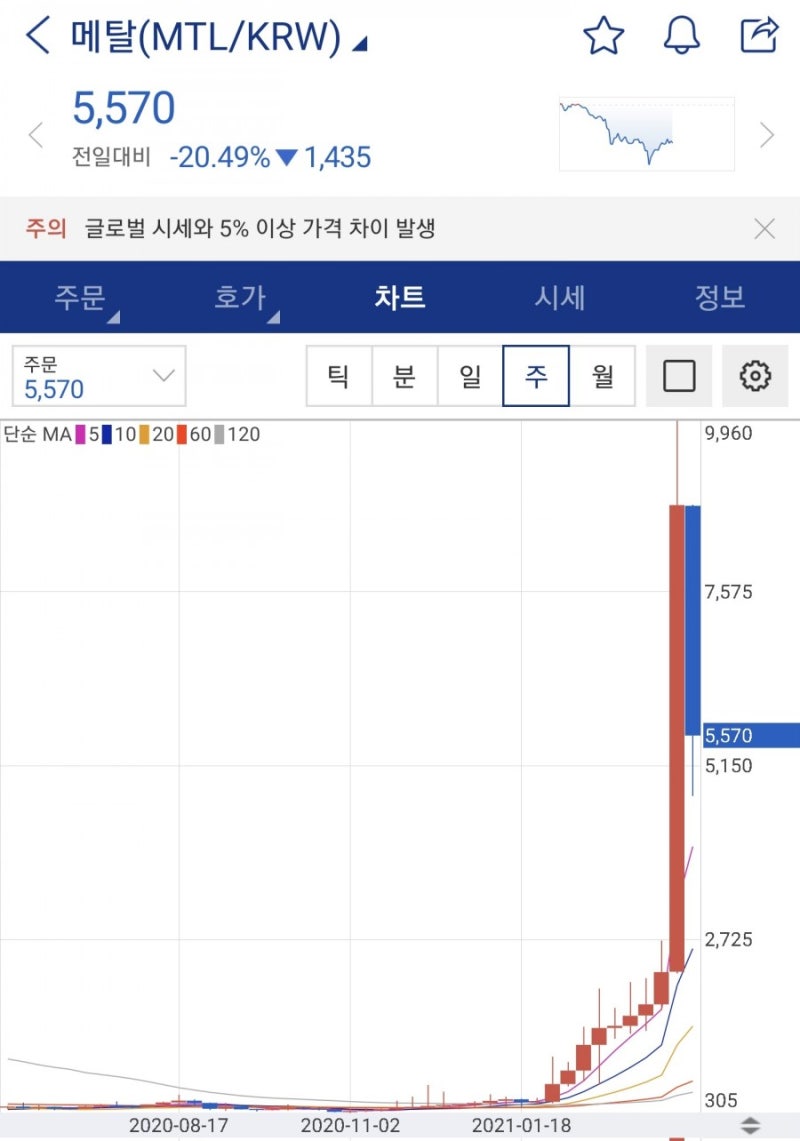Click the square chart style icon beside settings
This screenshot has height=1141, width=800.
click(679, 375)
